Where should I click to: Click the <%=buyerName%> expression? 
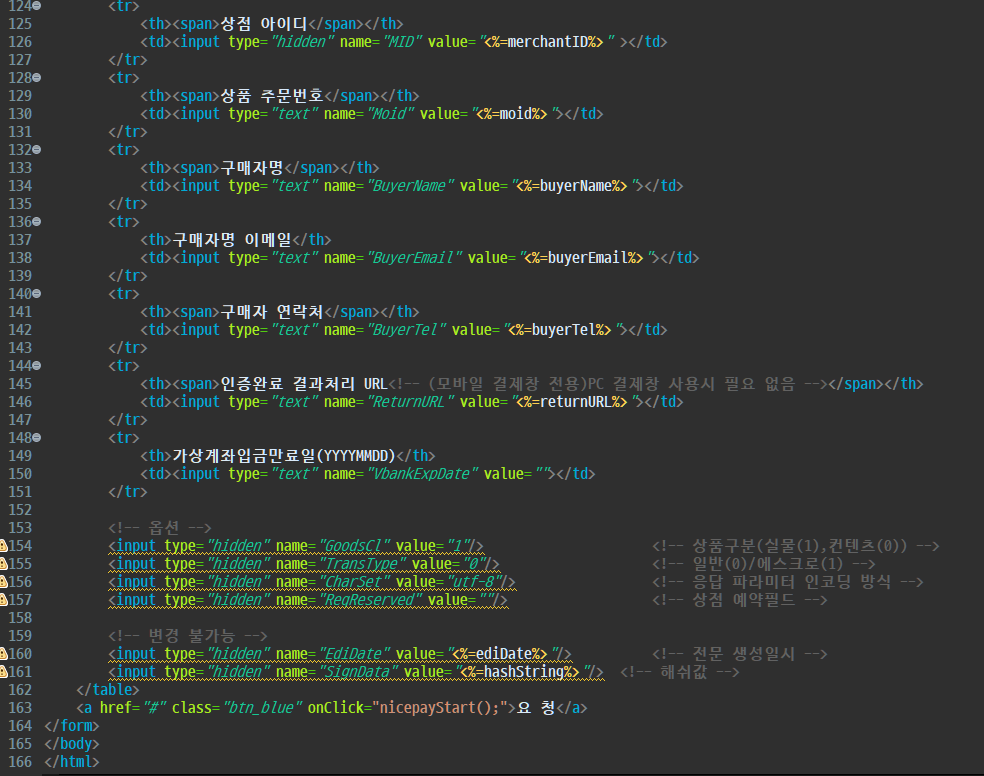572,186
